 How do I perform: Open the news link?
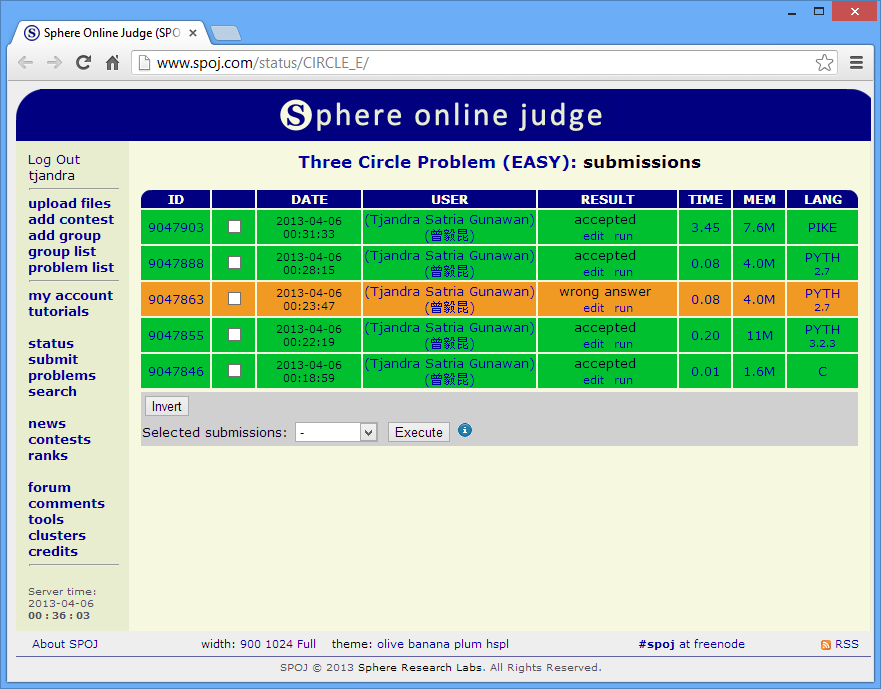[47, 424]
